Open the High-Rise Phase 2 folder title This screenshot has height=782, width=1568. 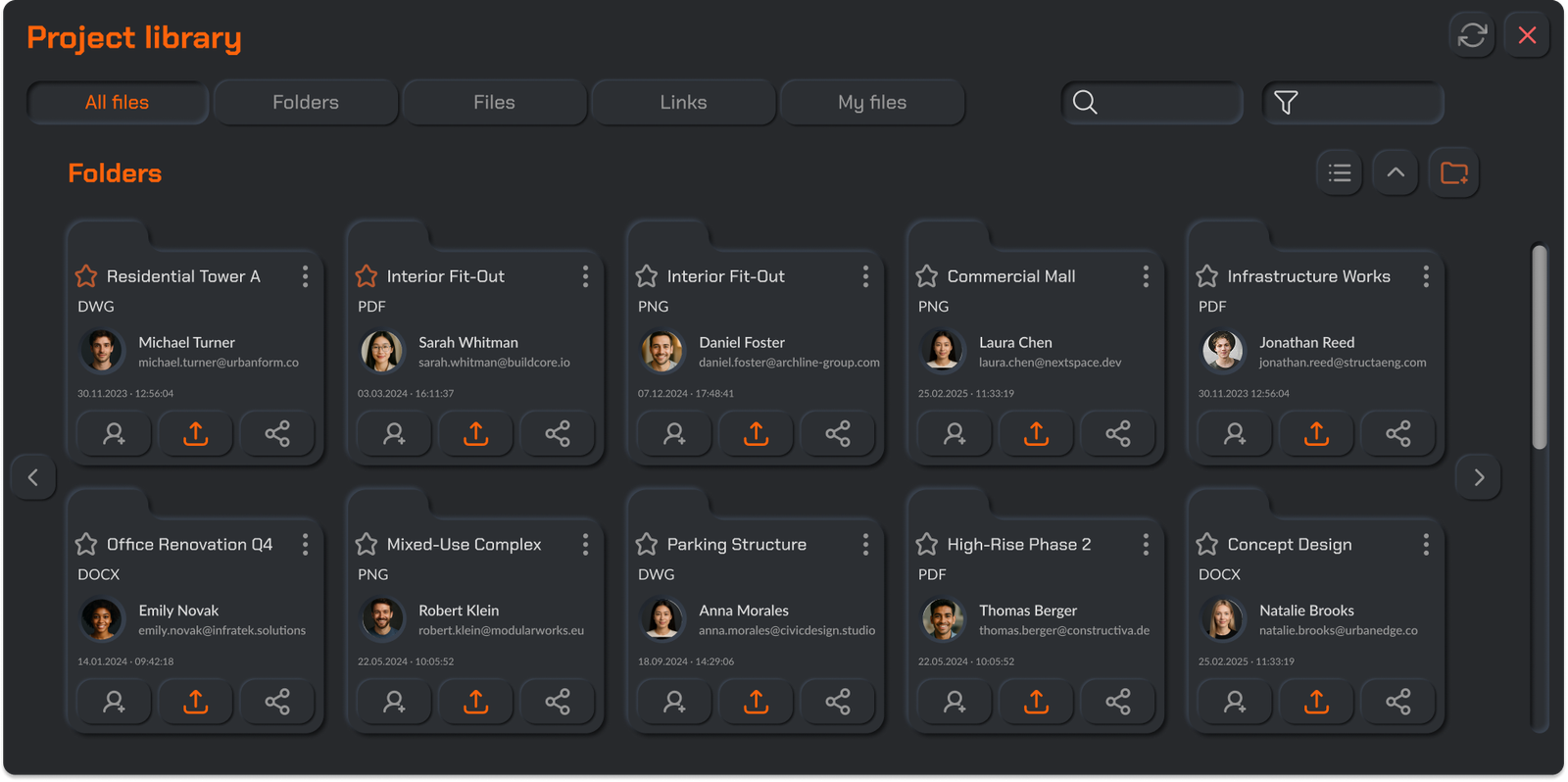pos(1019,544)
